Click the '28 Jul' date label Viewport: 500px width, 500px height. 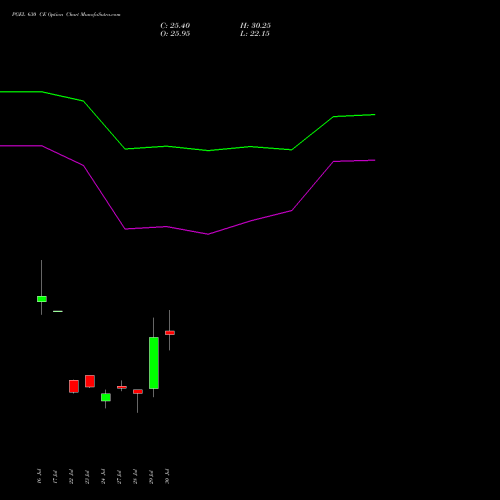[135, 476]
